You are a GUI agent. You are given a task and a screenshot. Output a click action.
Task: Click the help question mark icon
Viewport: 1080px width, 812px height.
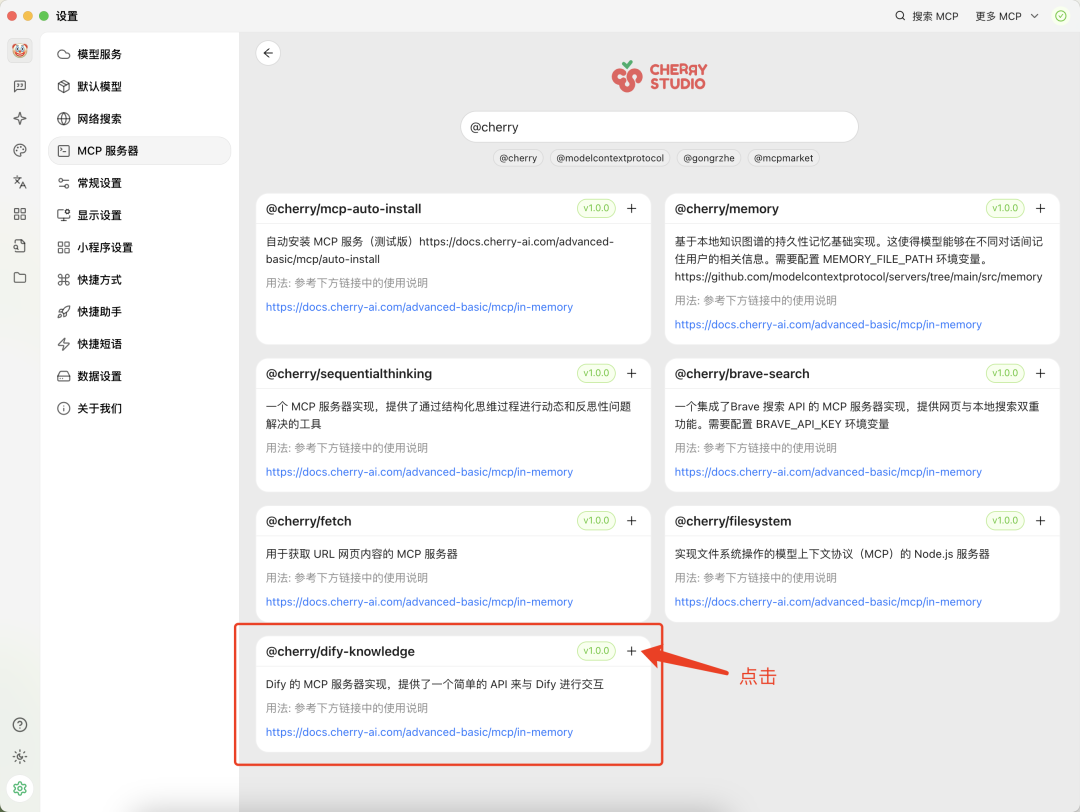pyautogui.click(x=20, y=725)
